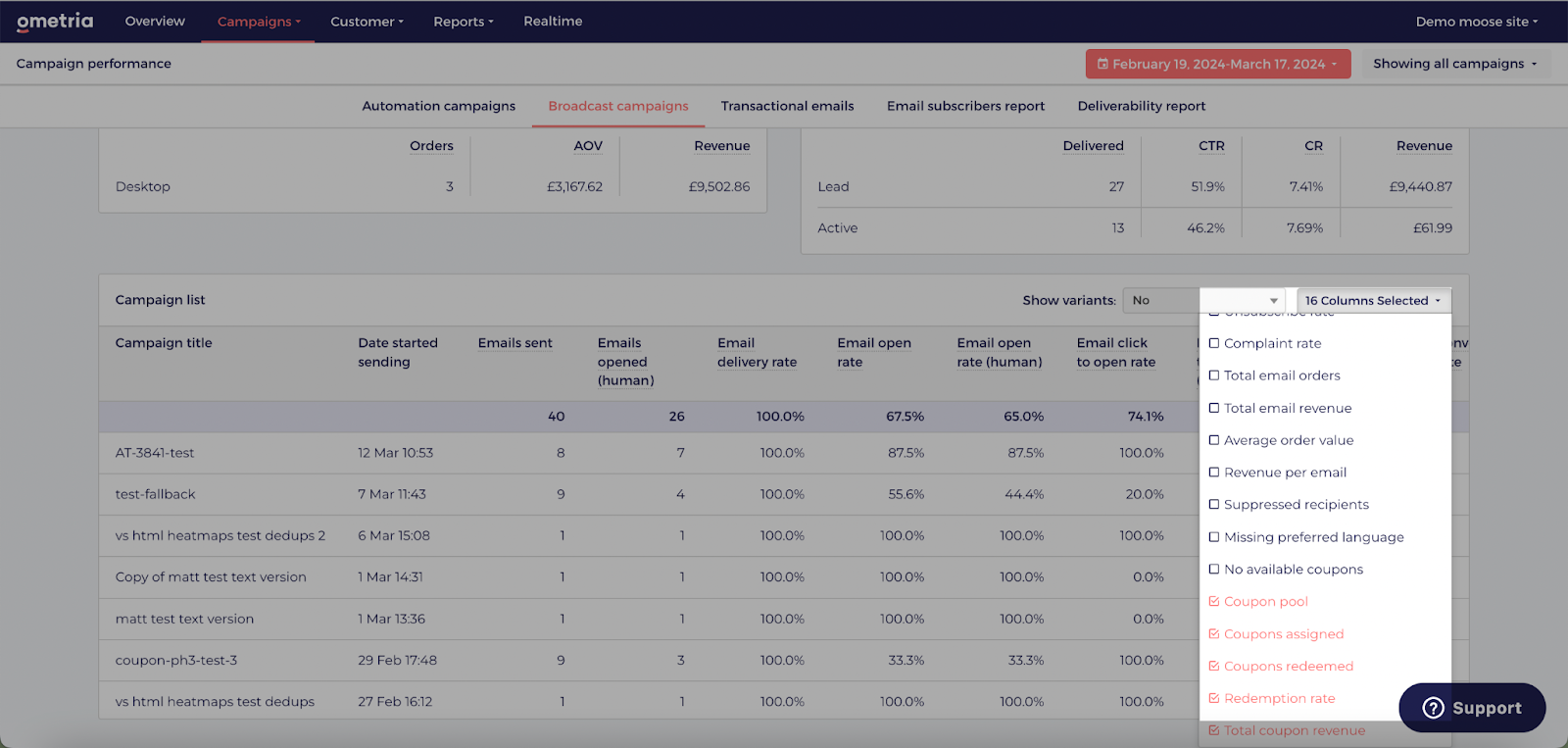This screenshot has width=1568, height=748.
Task: Open the Support help widget
Action: pyautogui.click(x=1472, y=708)
